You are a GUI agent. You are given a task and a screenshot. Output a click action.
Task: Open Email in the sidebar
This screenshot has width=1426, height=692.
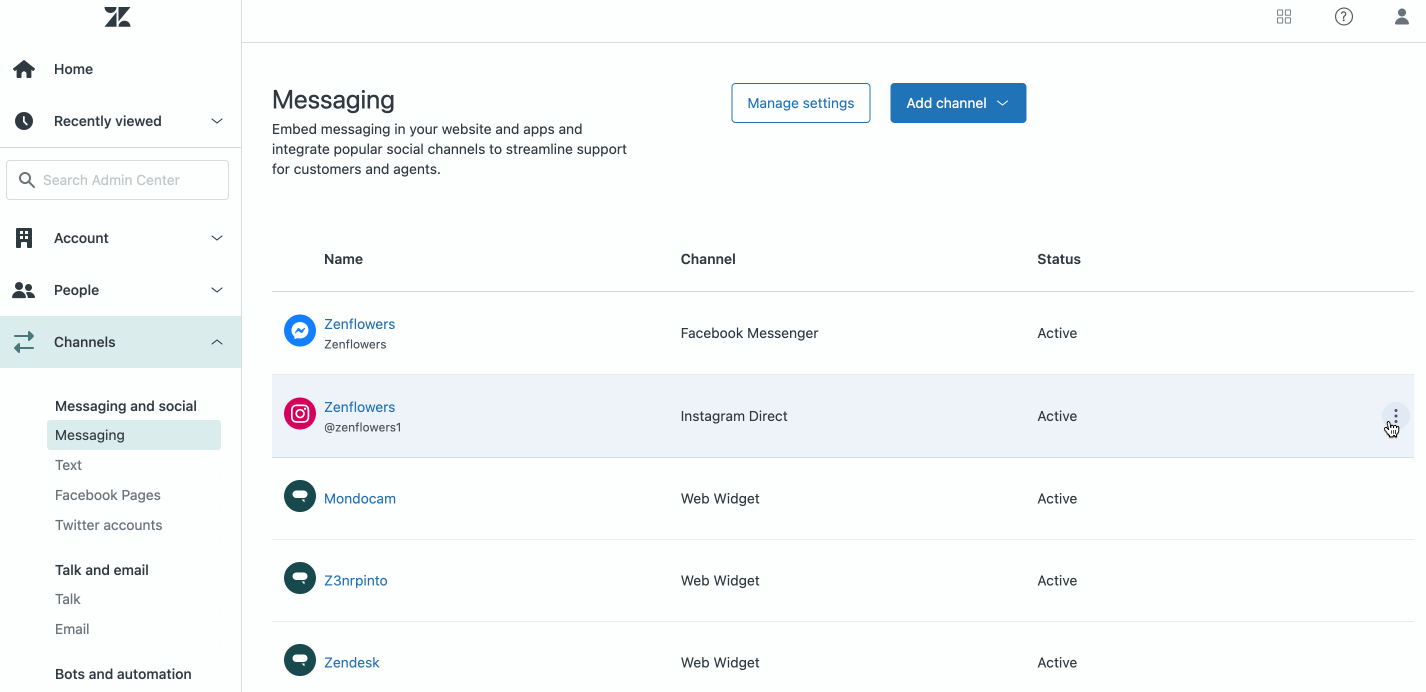pyautogui.click(x=72, y=629)
